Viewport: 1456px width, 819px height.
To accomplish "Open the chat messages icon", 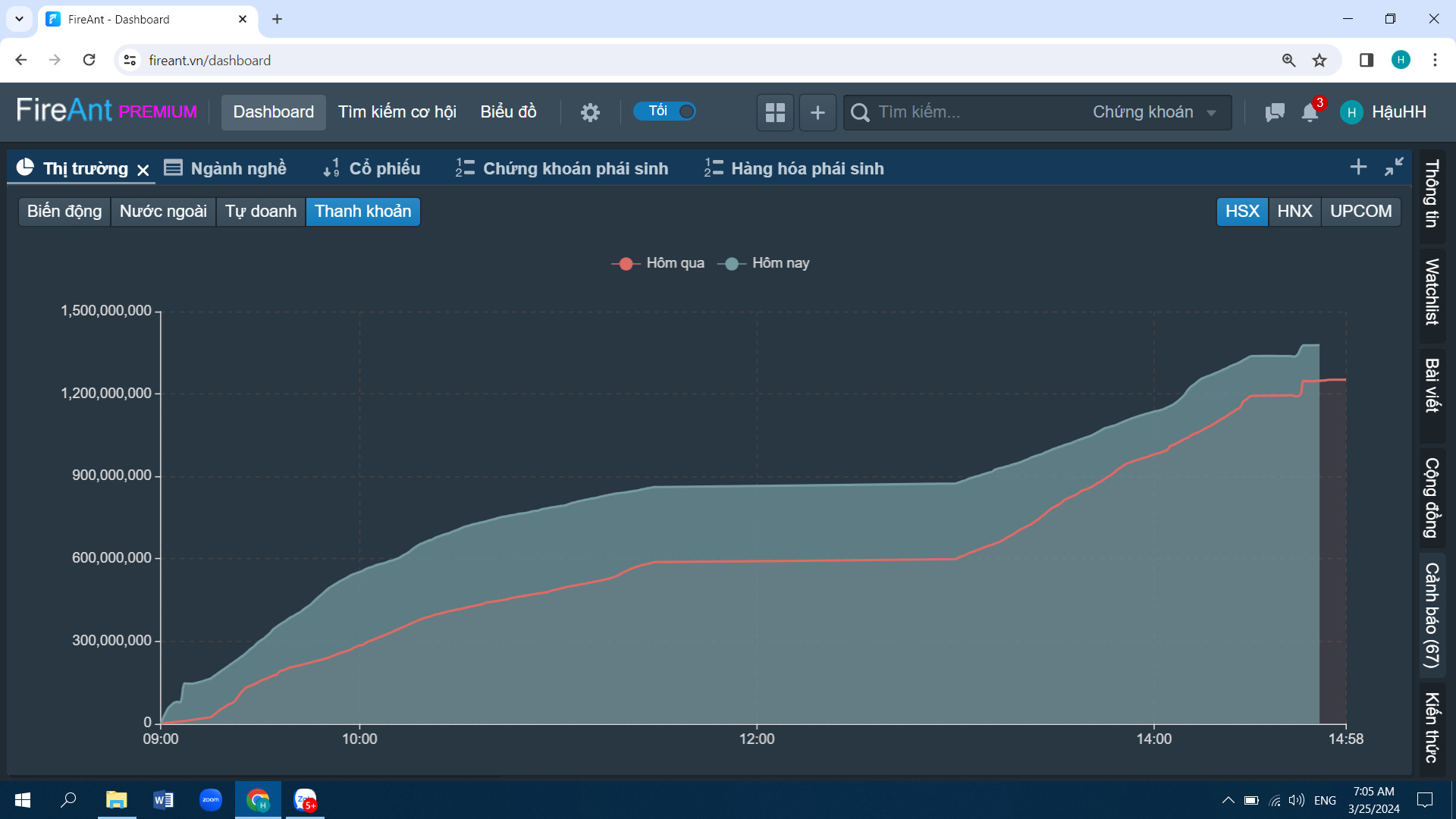I will (1275, 112).
